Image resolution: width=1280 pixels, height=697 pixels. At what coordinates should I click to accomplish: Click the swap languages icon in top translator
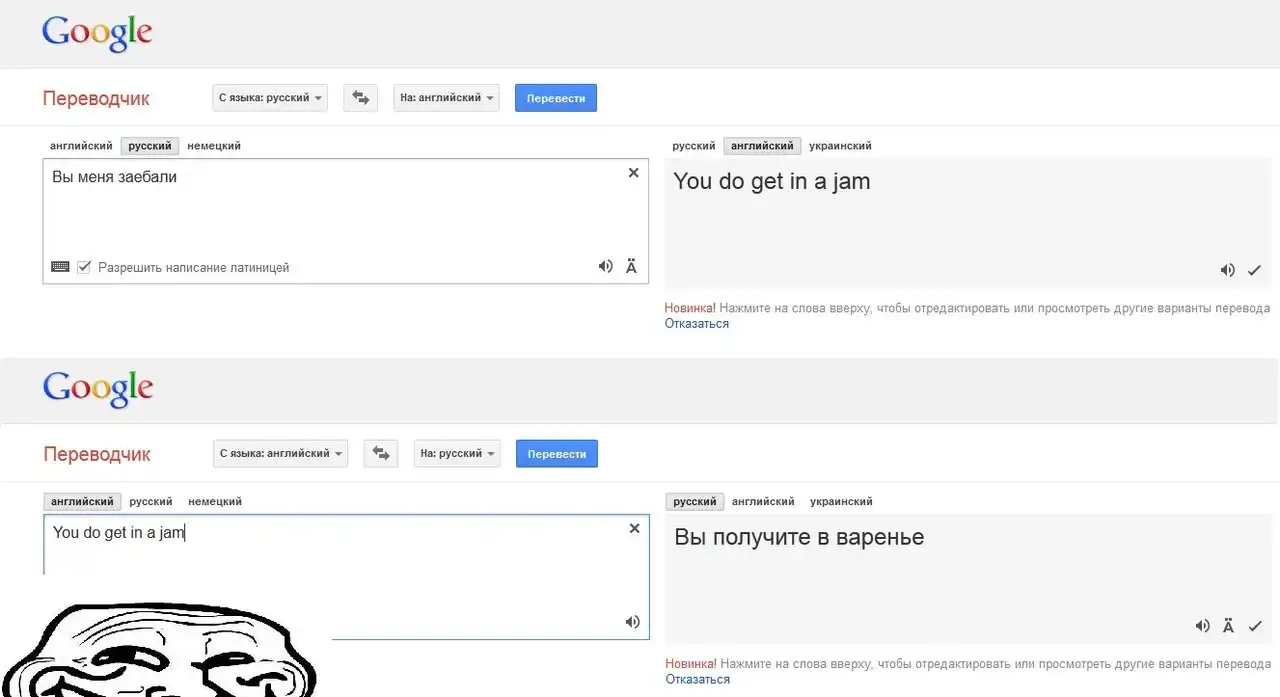[x=360, y=98]
